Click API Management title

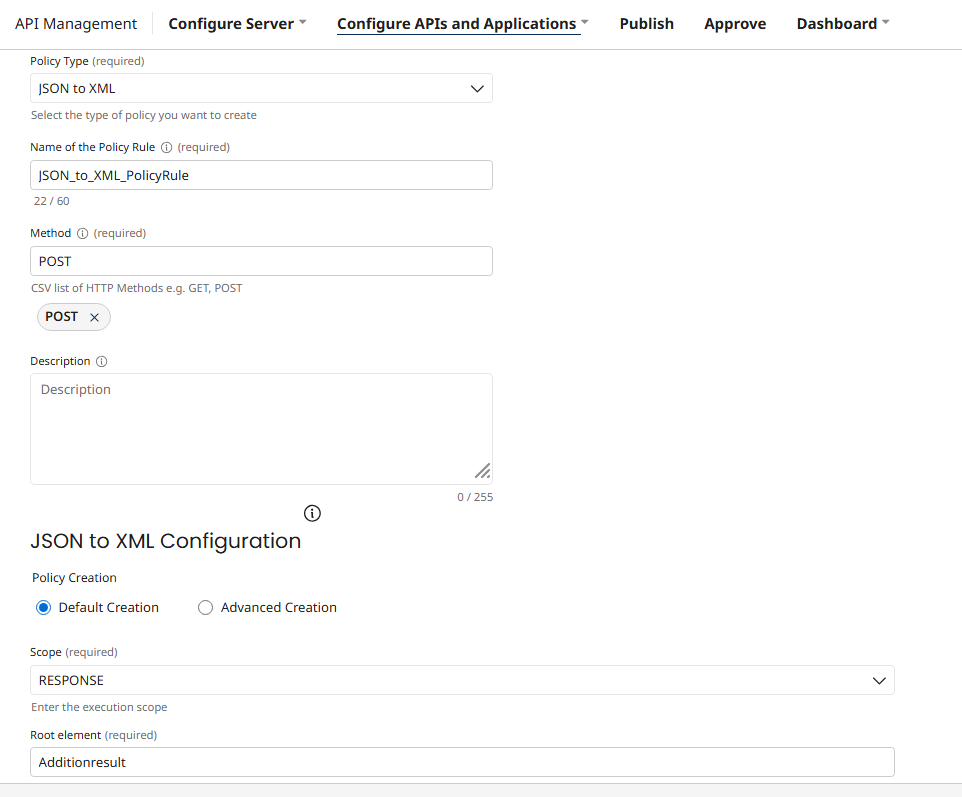coord(76,24)
